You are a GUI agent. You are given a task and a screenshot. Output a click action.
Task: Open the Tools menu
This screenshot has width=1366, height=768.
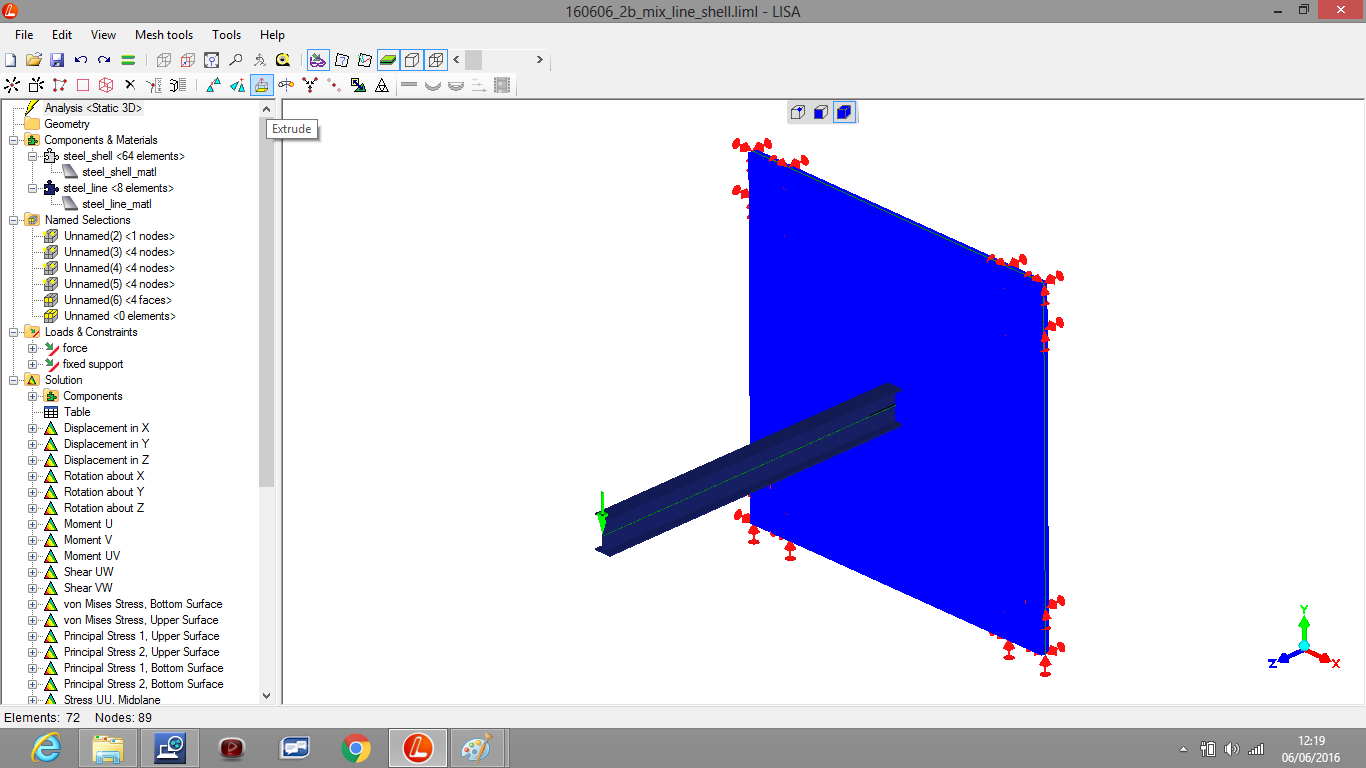(226, 35)
